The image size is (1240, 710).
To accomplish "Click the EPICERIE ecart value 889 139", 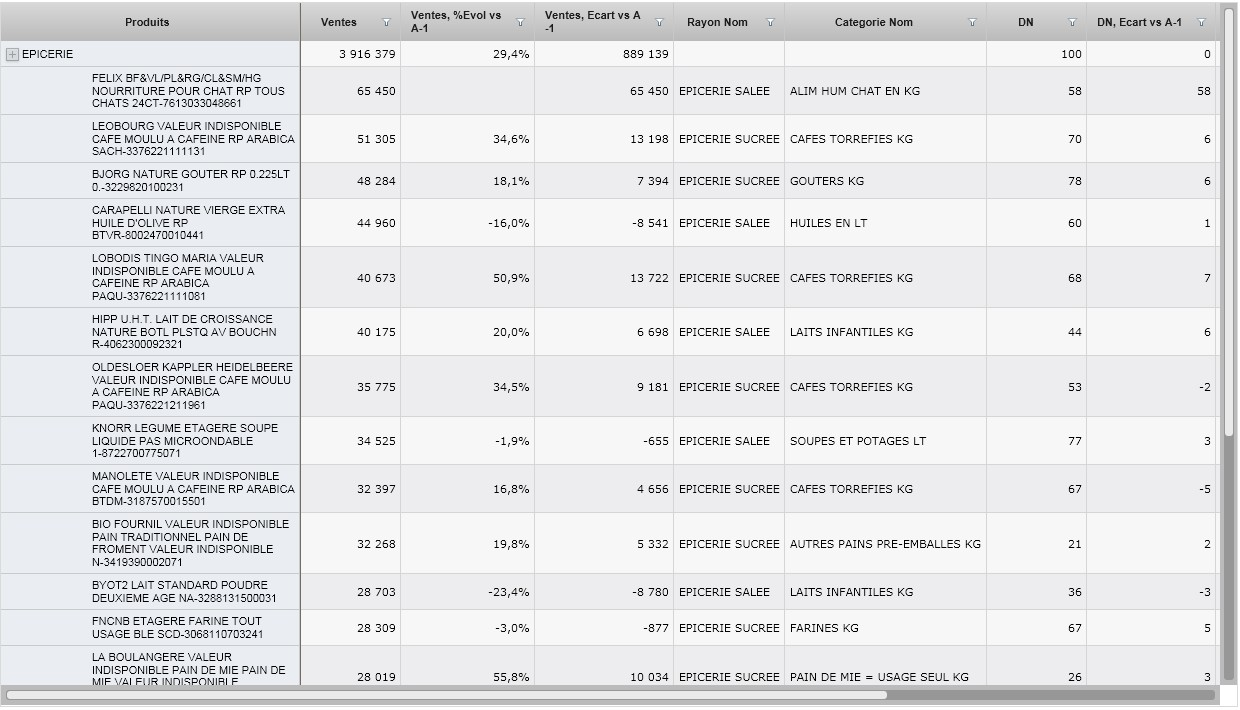I will tap(645, 54).
